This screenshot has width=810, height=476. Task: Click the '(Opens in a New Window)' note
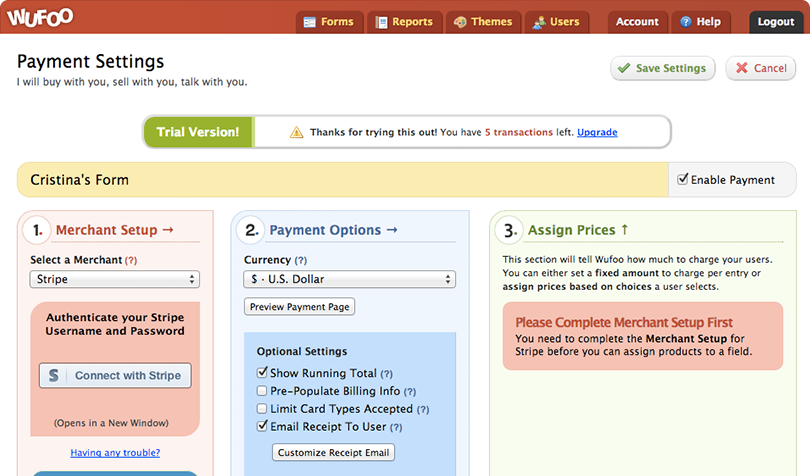point(111,423)
